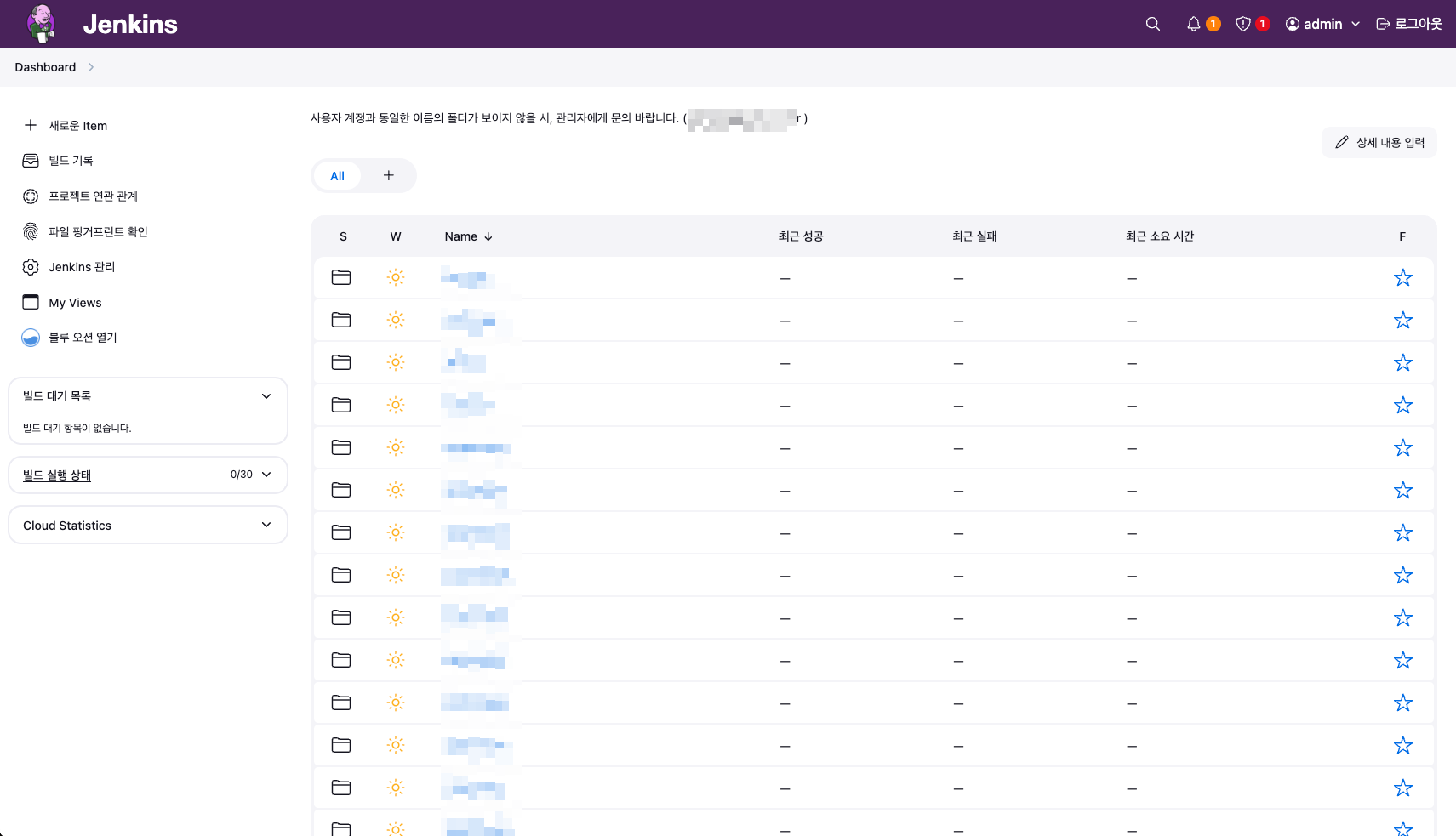Add a new view with plus tab
This screenshot has width=1456, height=836.
(389, 175)
